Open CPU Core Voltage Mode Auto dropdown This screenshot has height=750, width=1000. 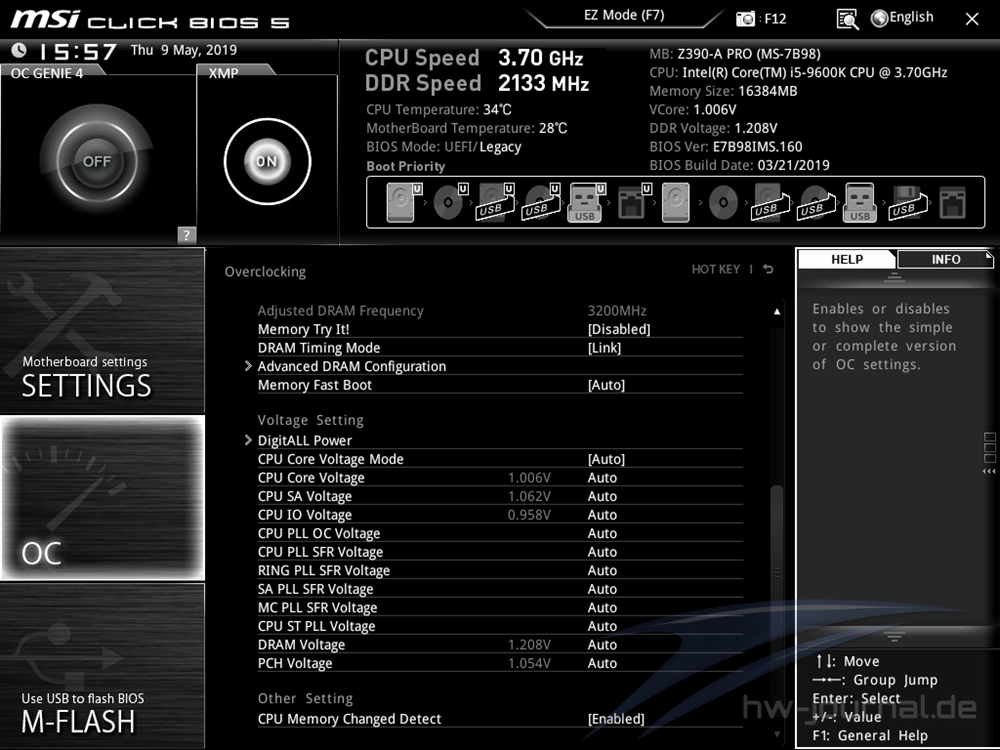[x=606, y=459]
